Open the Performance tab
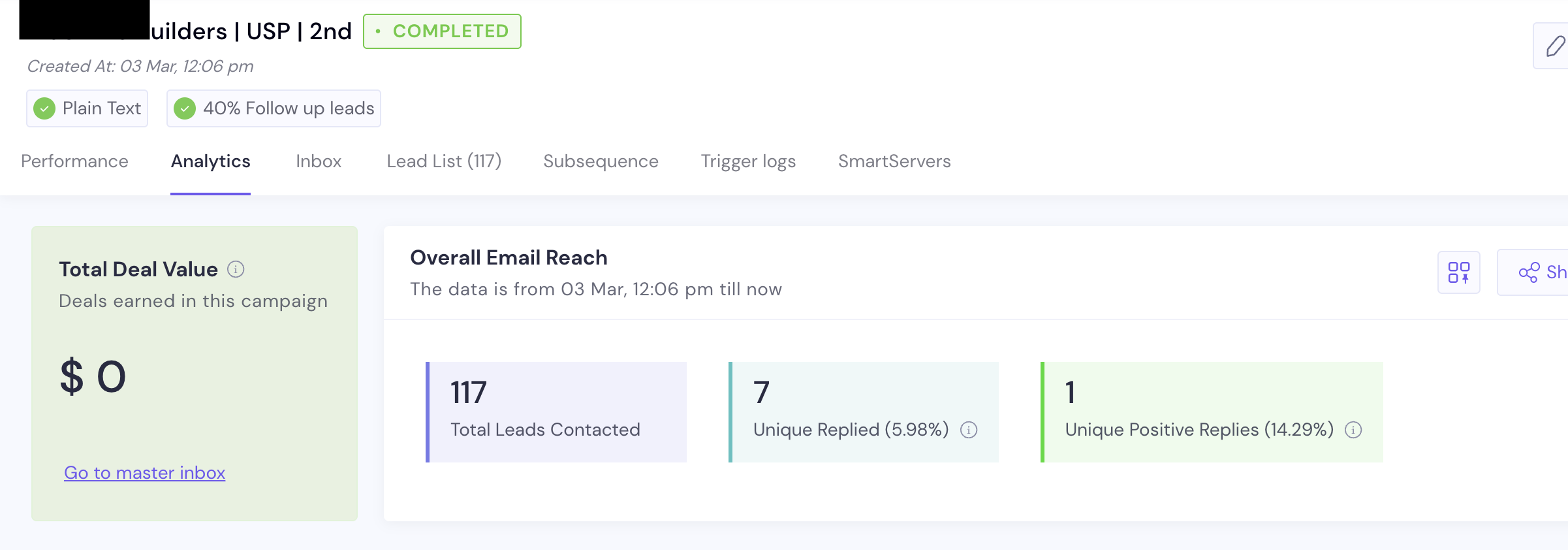1568x550 pixels. pyautogui.click(x=74, y=161)
